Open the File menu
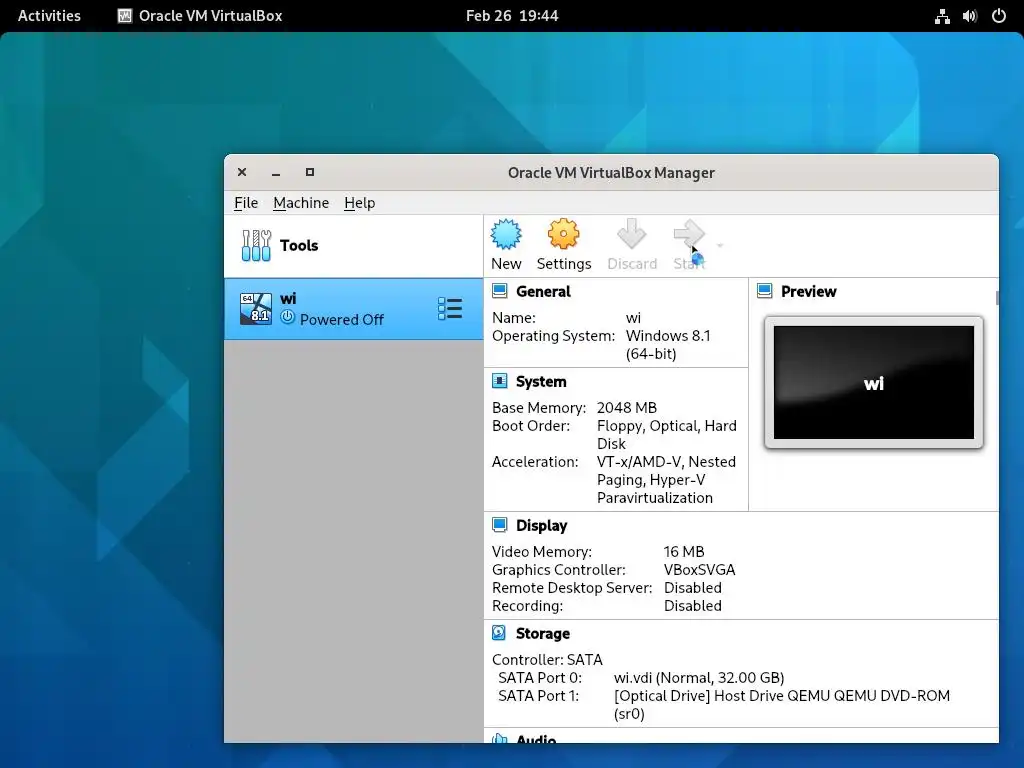1024x768 pixels. coord(246,202)
